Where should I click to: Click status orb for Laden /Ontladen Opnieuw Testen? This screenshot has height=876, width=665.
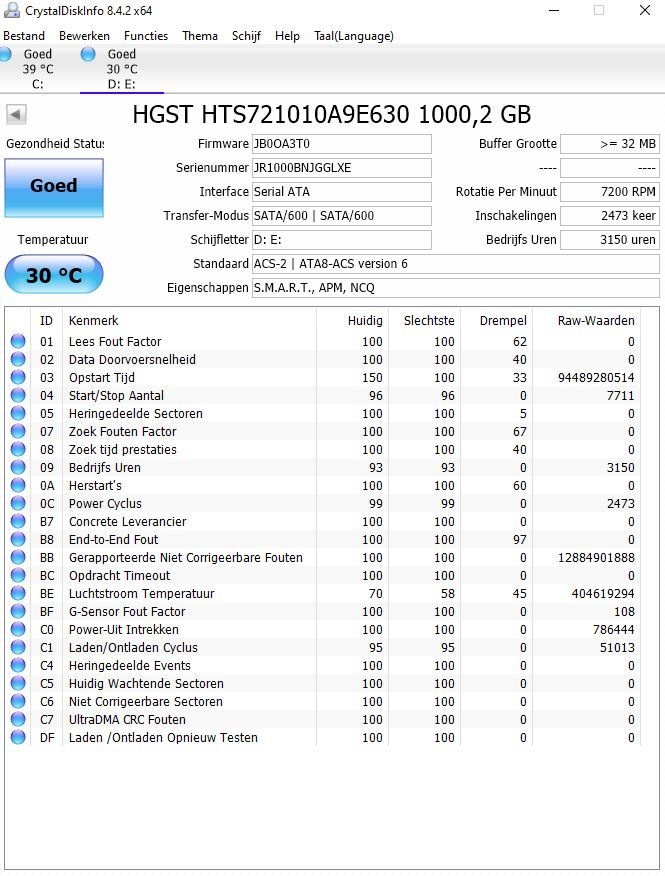coord(18,737)
